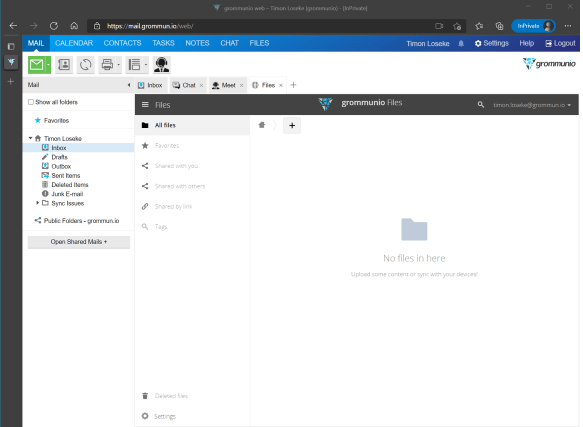Click the printer icon

[x=107, y=65]
